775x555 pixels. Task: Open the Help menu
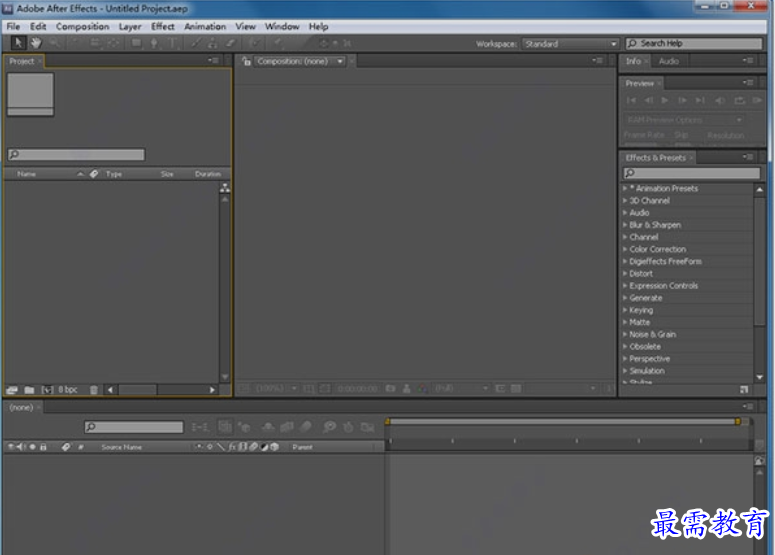coord(318,27)
